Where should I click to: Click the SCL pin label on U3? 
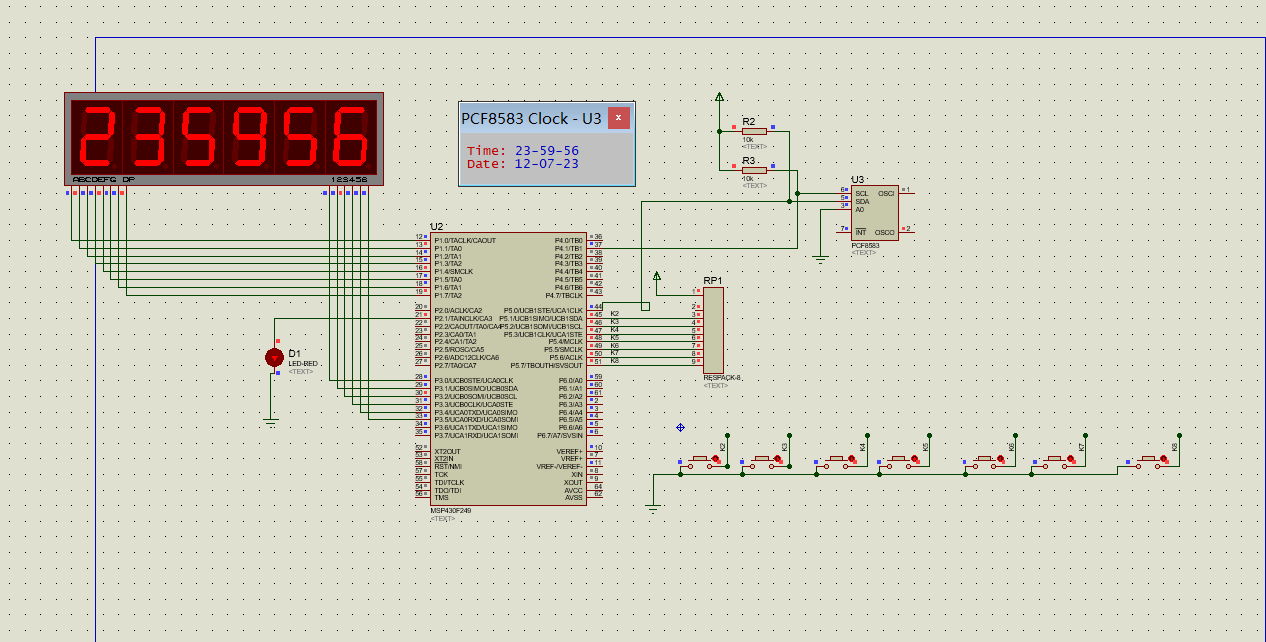click(x=861, y=193)
